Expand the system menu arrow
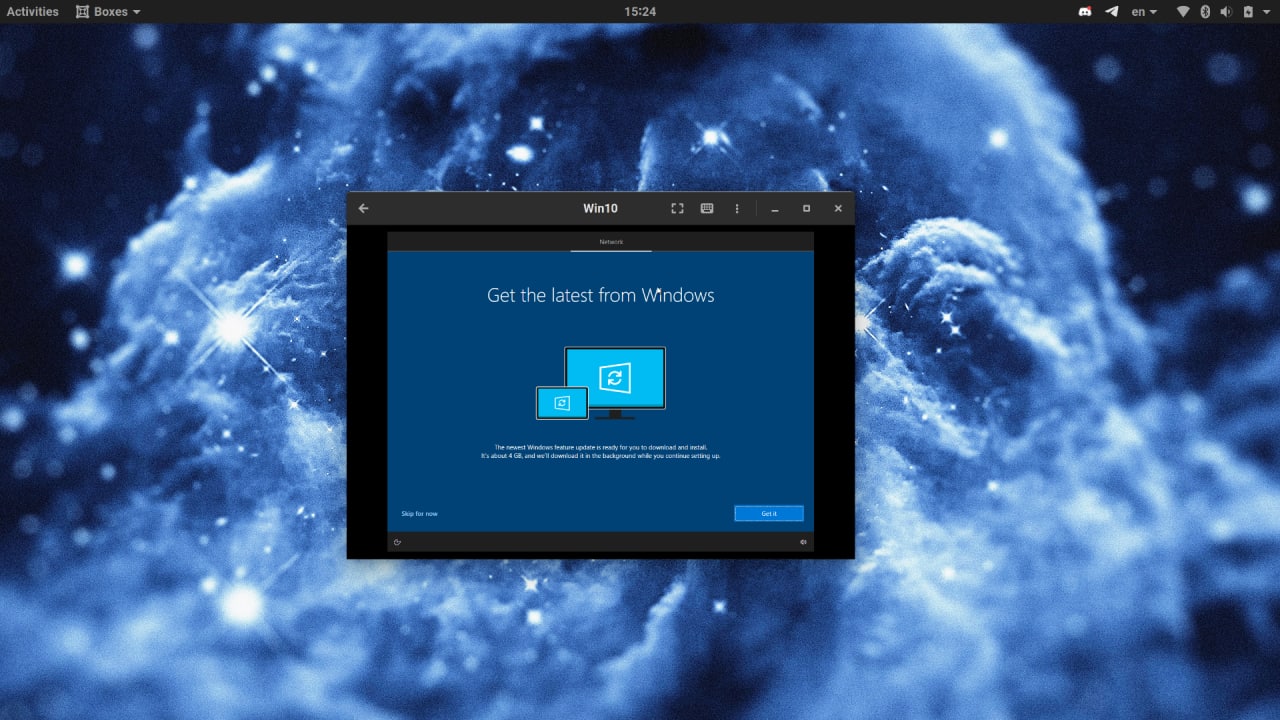The image size is (1280, 720). 1266,12
